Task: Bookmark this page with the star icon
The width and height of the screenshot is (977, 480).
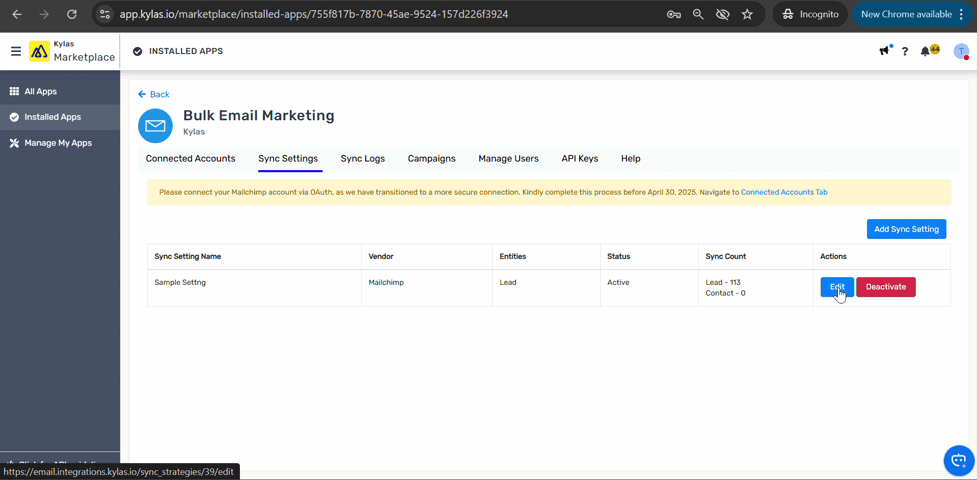Action: pyautogui.click(x=747, y=14)
